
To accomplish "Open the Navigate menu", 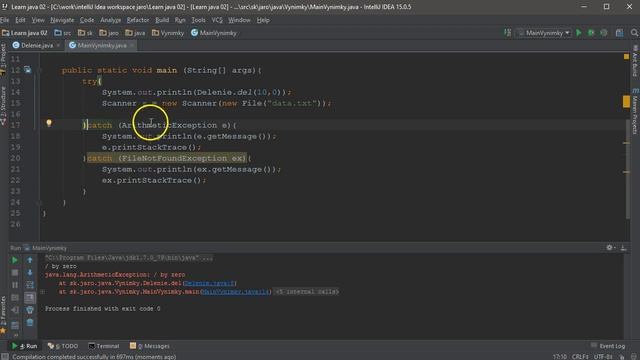I will click(62, 20).
